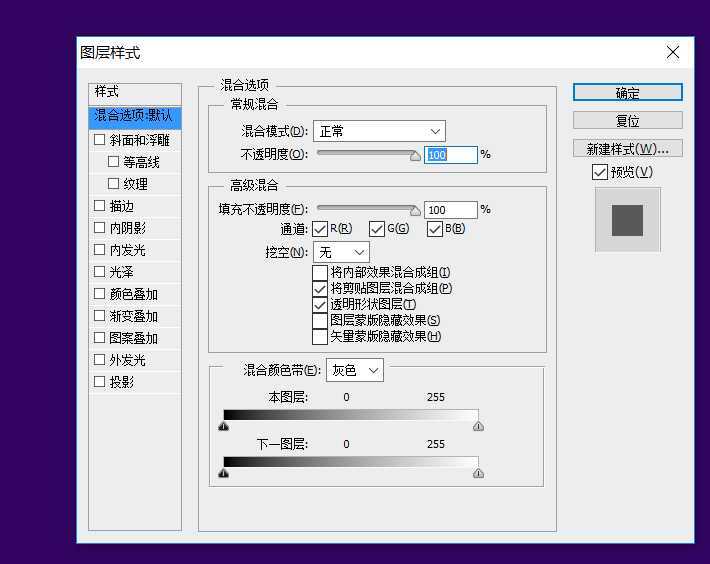Click the 填充不透明度 slider handle
Viewport: 710px width, 564px height.
pos(415,210)
